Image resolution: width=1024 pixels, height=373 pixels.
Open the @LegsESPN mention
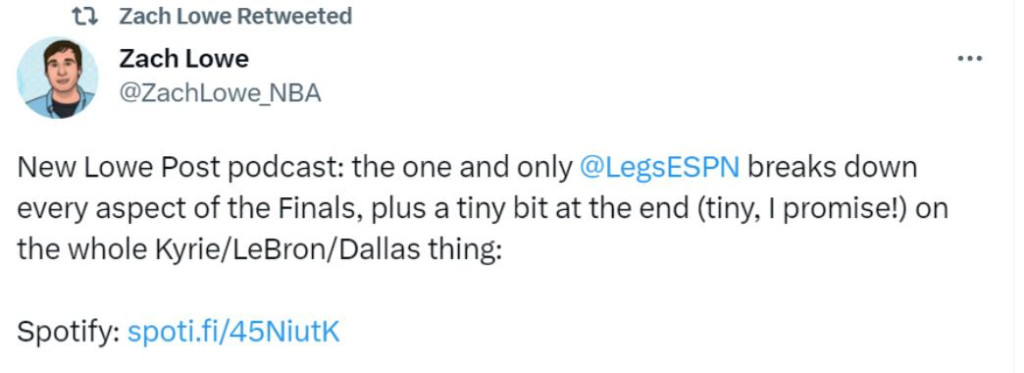click(x=660, y=169)
